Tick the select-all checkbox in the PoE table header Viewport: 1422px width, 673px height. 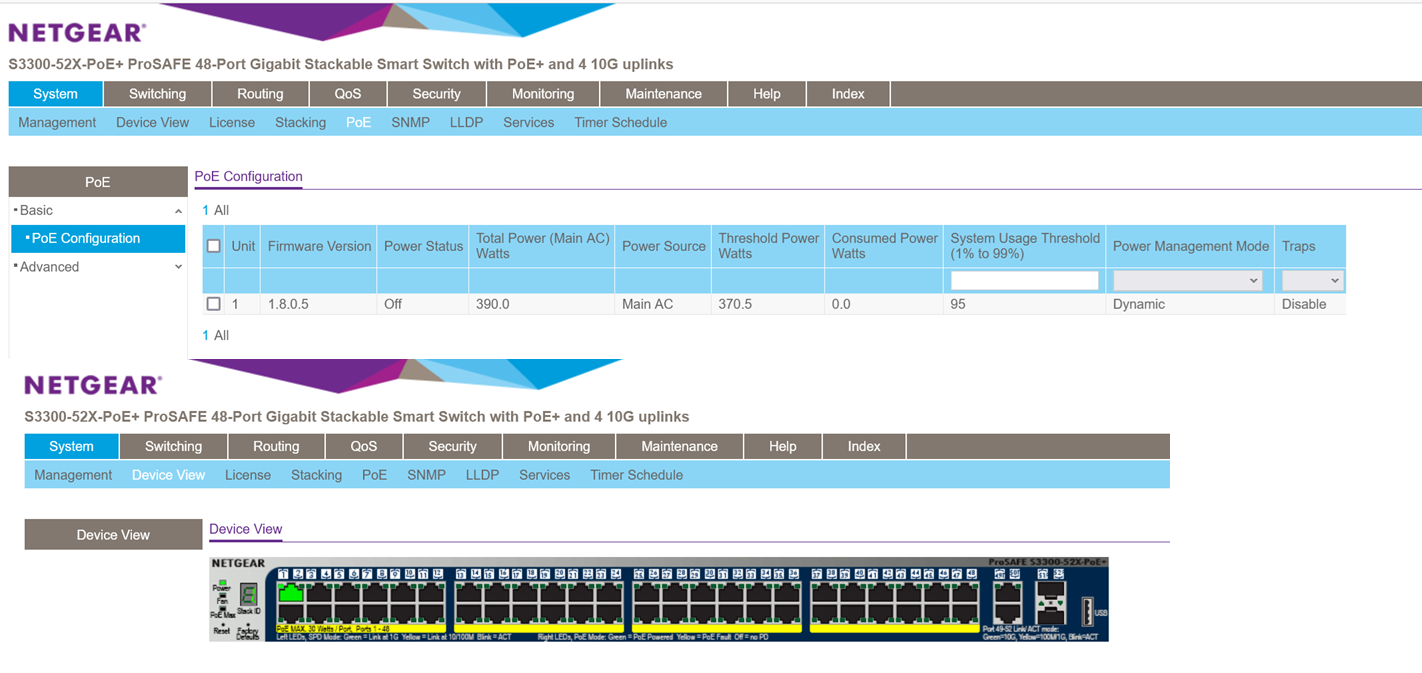pyautogui.click(x=213, y=246)
